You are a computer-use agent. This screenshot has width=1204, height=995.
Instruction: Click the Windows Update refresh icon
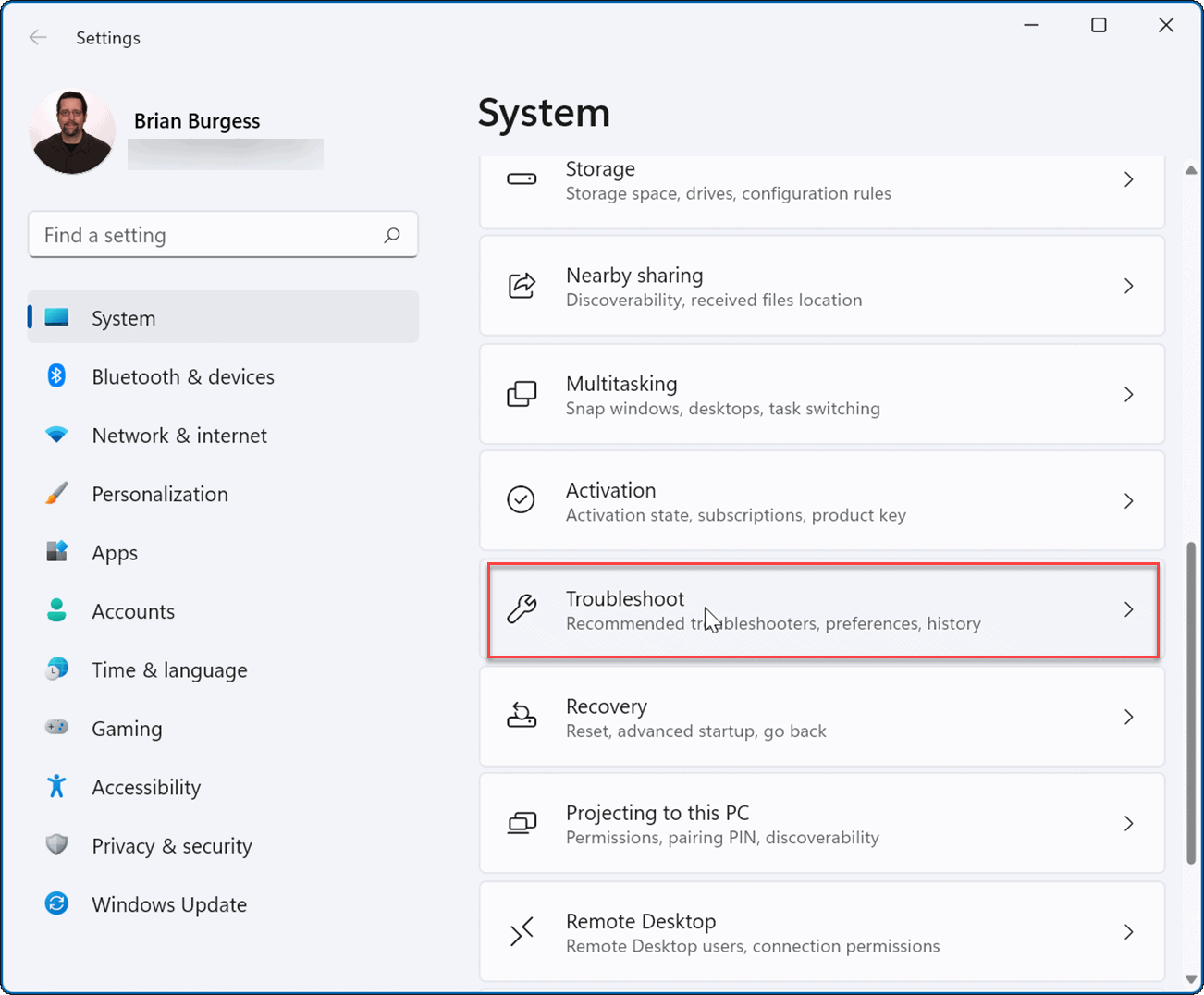click(56, 903)
